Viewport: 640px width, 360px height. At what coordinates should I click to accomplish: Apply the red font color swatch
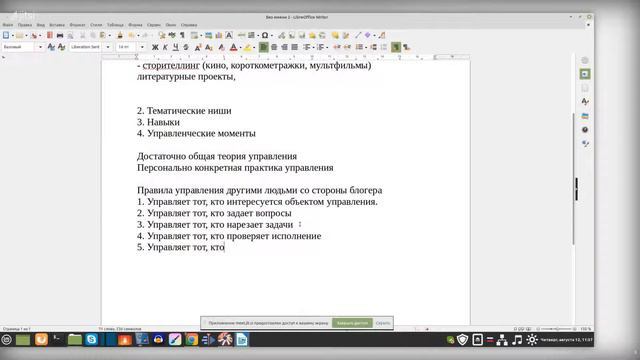[233, 47]
